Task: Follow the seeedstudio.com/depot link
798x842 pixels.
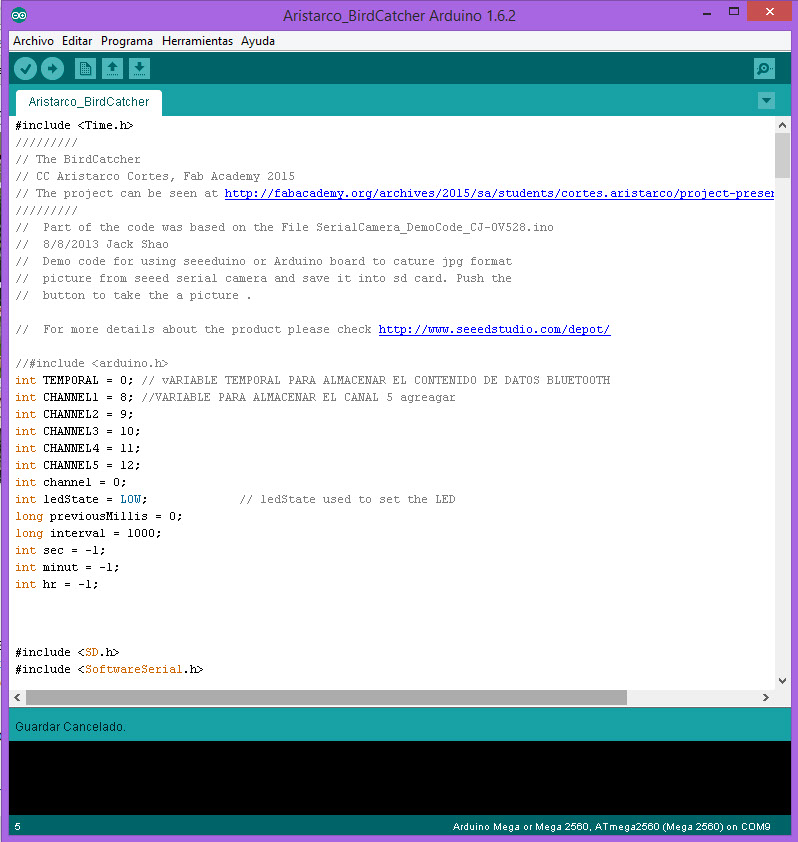Action: click(494, 329)
